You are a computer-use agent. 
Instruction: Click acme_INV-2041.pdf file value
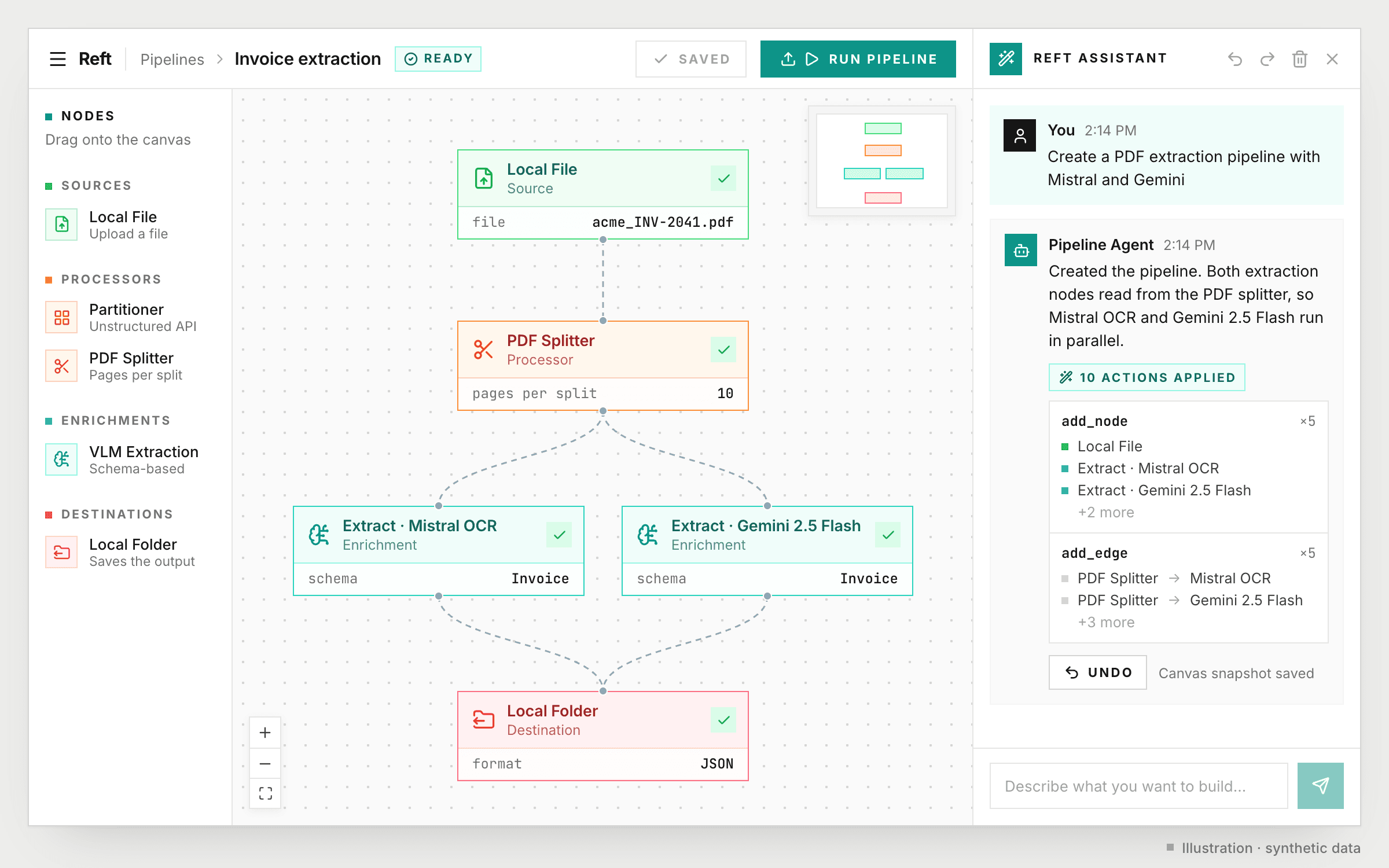coord(663,222)
